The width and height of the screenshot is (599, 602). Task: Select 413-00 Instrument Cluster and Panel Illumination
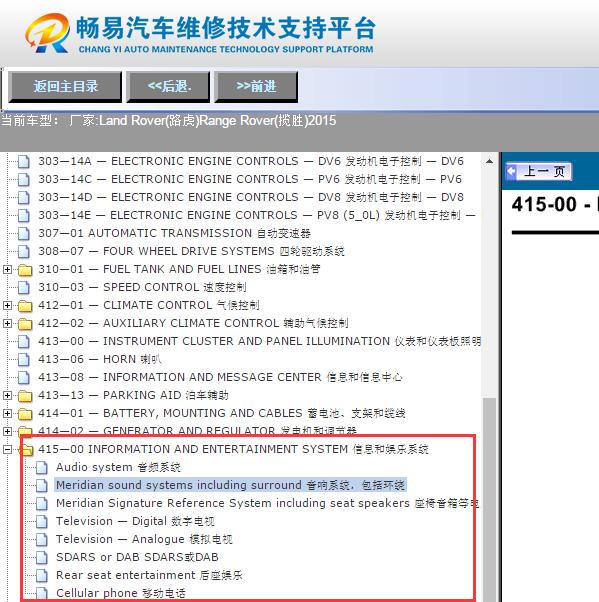pyautogui.click(x=260, y=341)
